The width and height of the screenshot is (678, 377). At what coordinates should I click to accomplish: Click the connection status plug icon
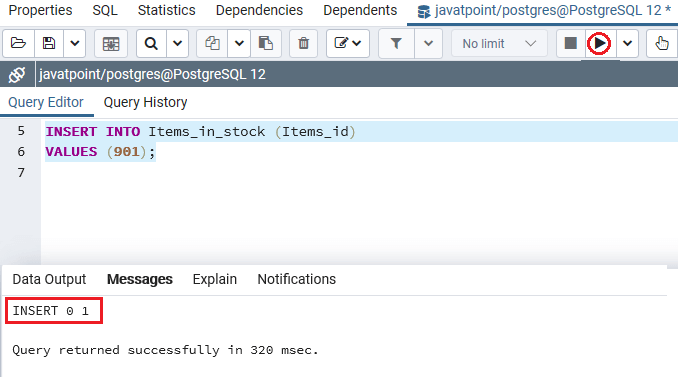(17, 74)
